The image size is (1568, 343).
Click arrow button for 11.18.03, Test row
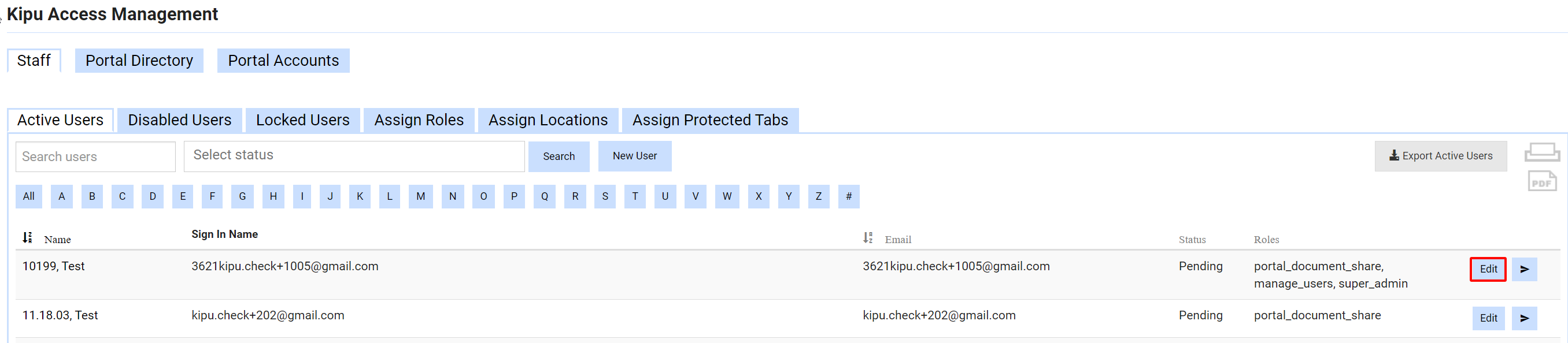pos(1524,318)
